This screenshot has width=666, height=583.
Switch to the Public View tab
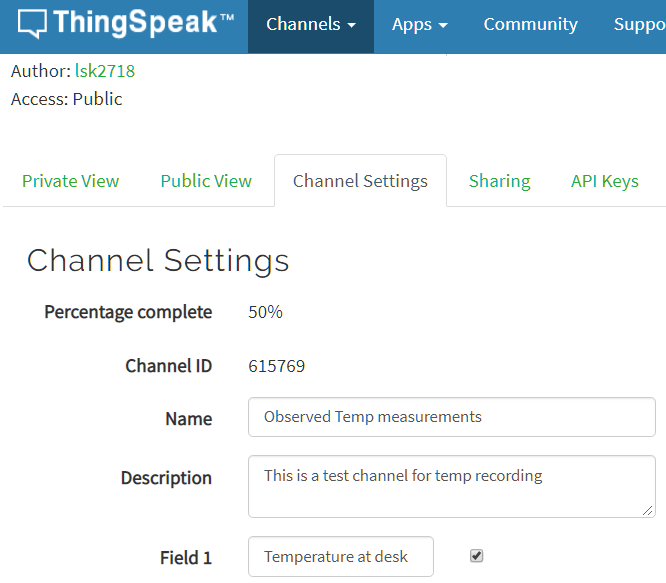[206, 181]
